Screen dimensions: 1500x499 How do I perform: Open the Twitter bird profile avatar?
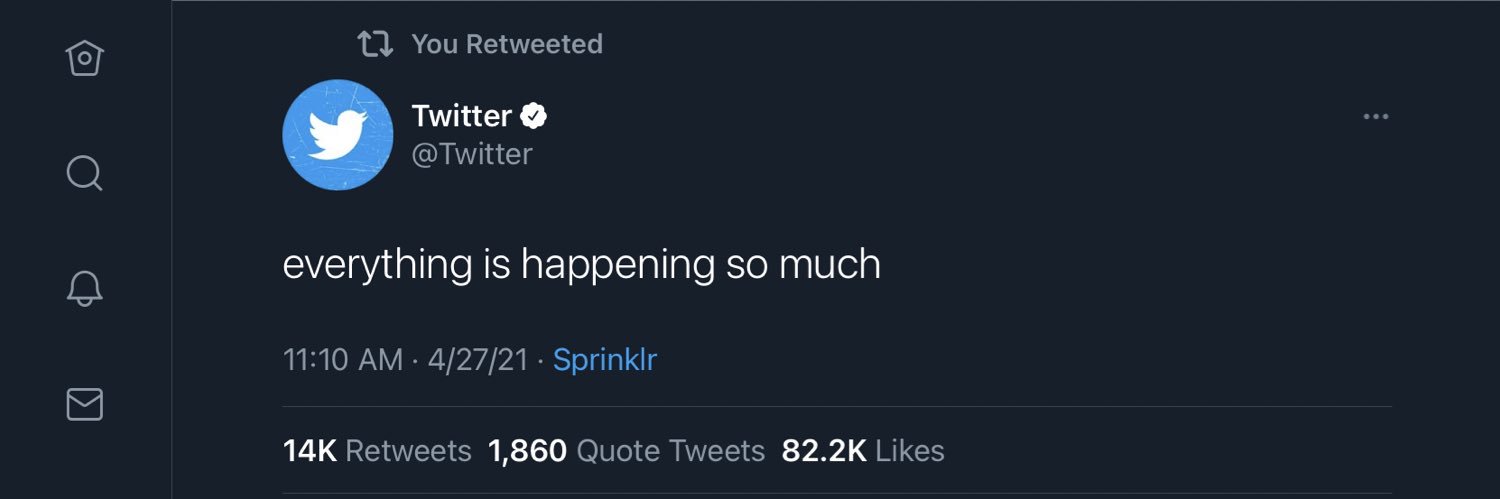[338, 135]
